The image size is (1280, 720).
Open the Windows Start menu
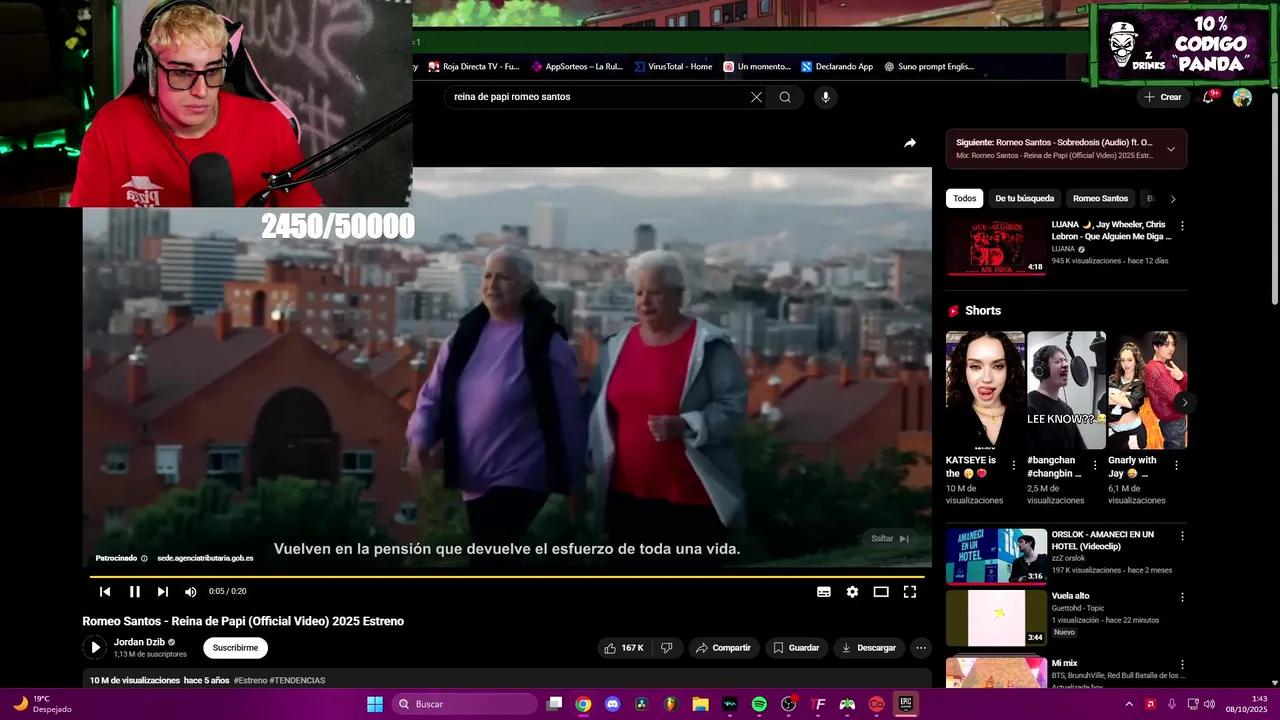374,704
